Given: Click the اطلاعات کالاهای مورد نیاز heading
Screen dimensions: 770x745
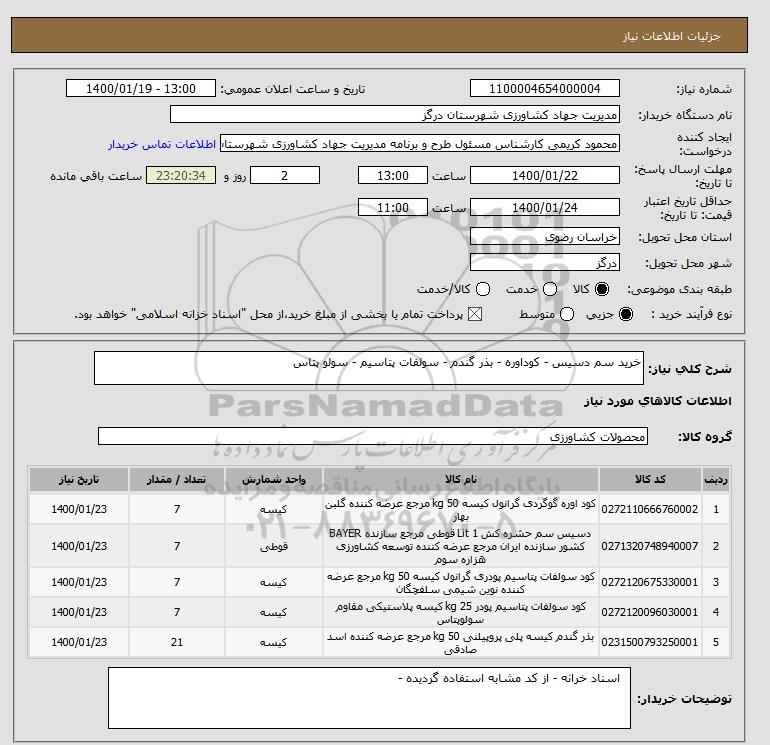Looking at the screenshot, I should tap(658, 401).
